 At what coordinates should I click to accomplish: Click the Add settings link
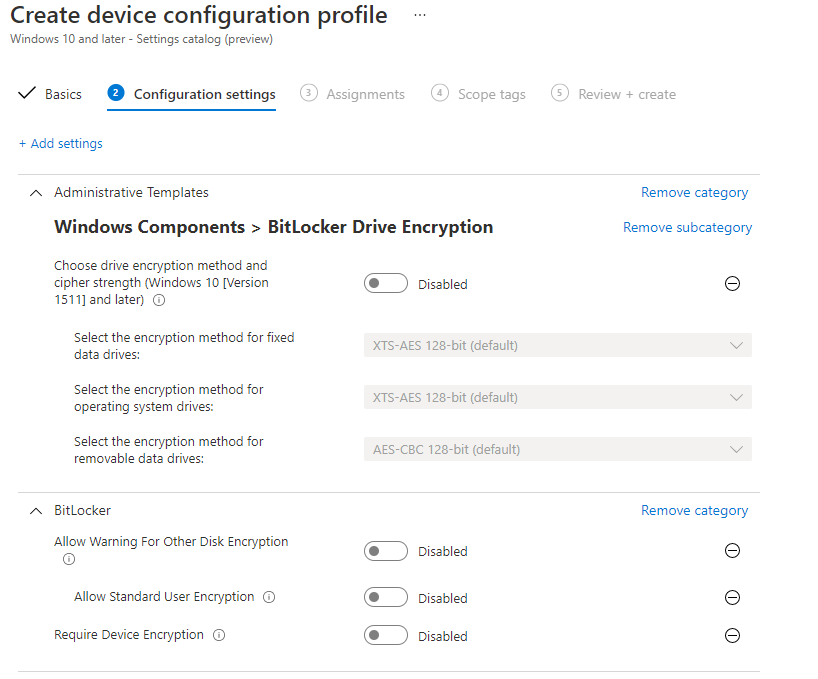61,144
